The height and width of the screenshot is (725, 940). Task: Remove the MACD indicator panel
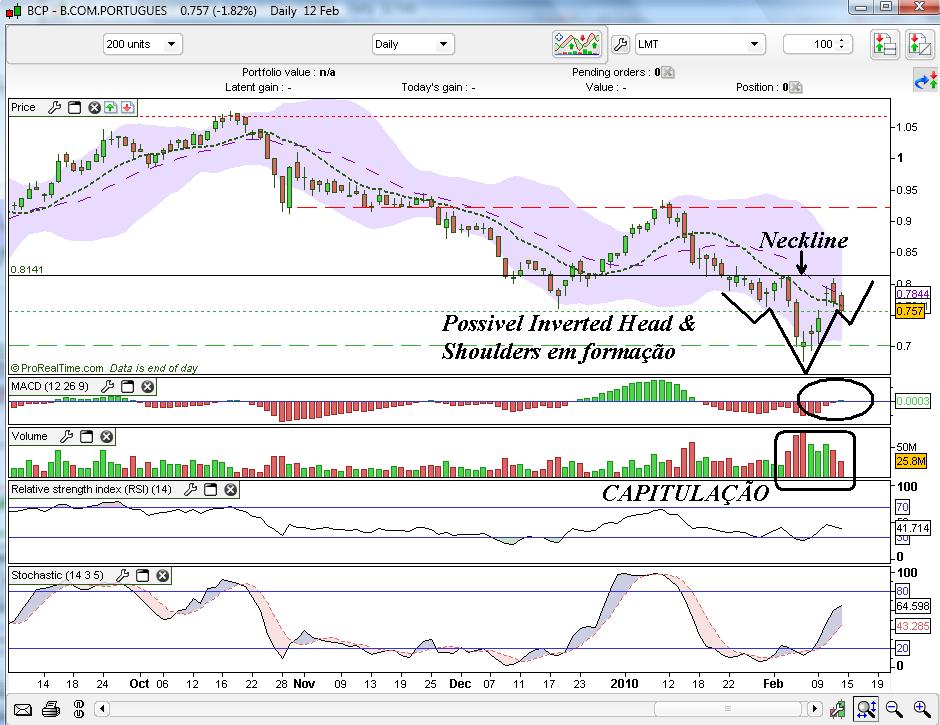point(147,386)
